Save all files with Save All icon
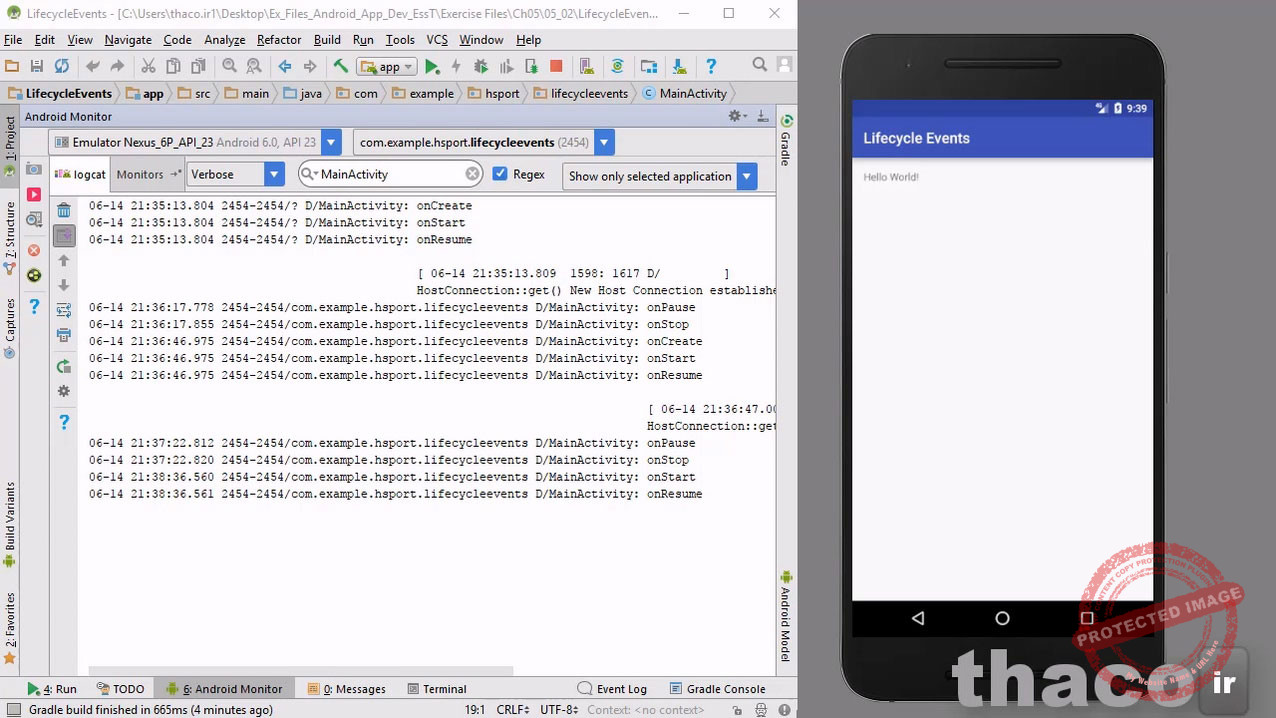The image size is (1276, 718). (x=37, y=66)
